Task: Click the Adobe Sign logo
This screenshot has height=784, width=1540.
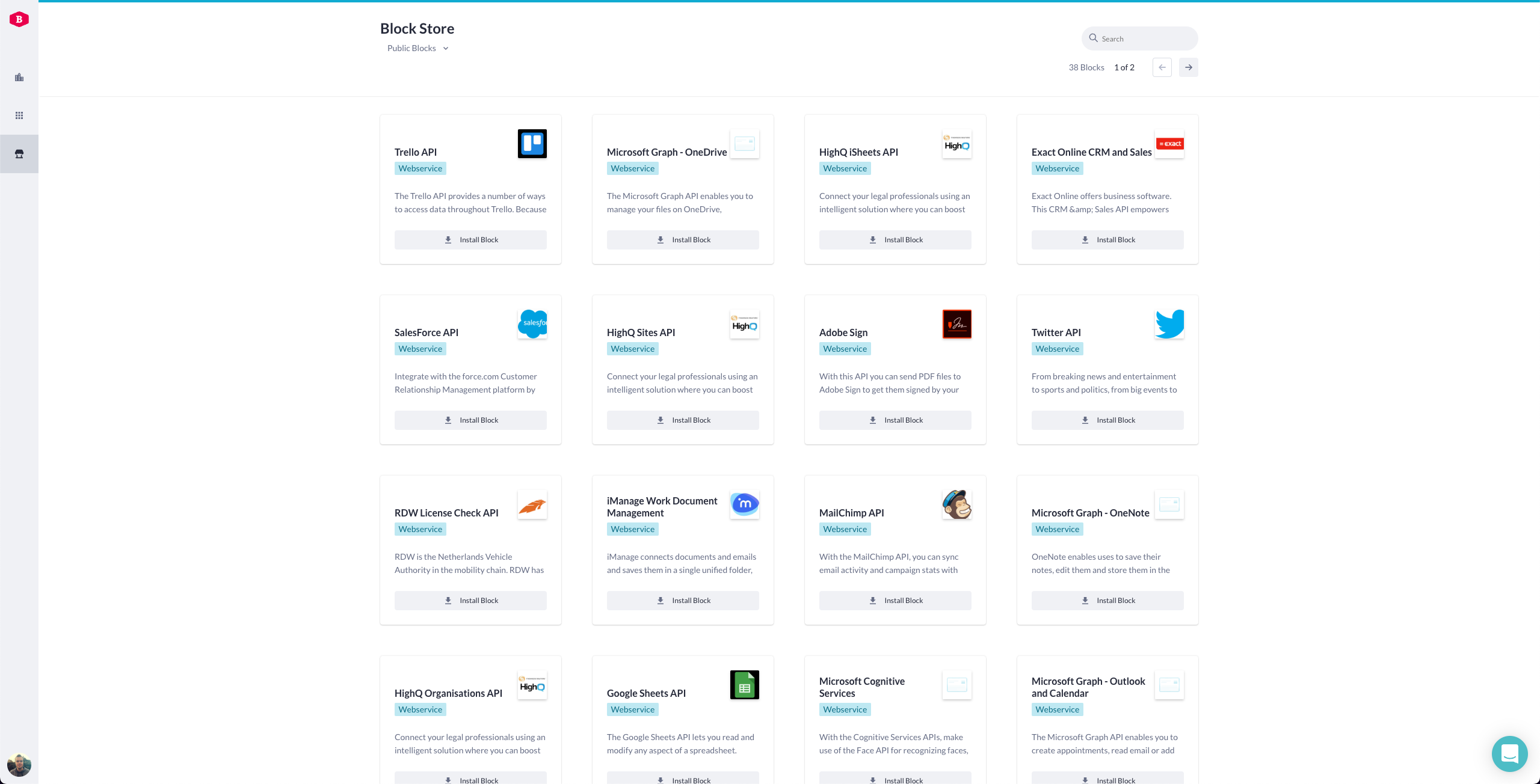Action: 956,324
